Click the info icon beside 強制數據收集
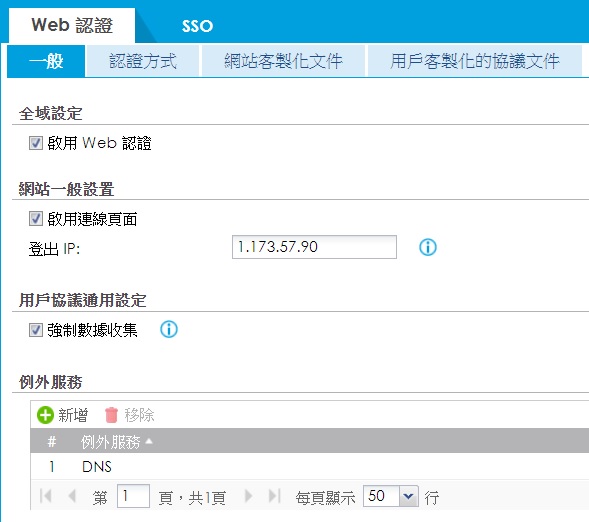 [169, 329]
